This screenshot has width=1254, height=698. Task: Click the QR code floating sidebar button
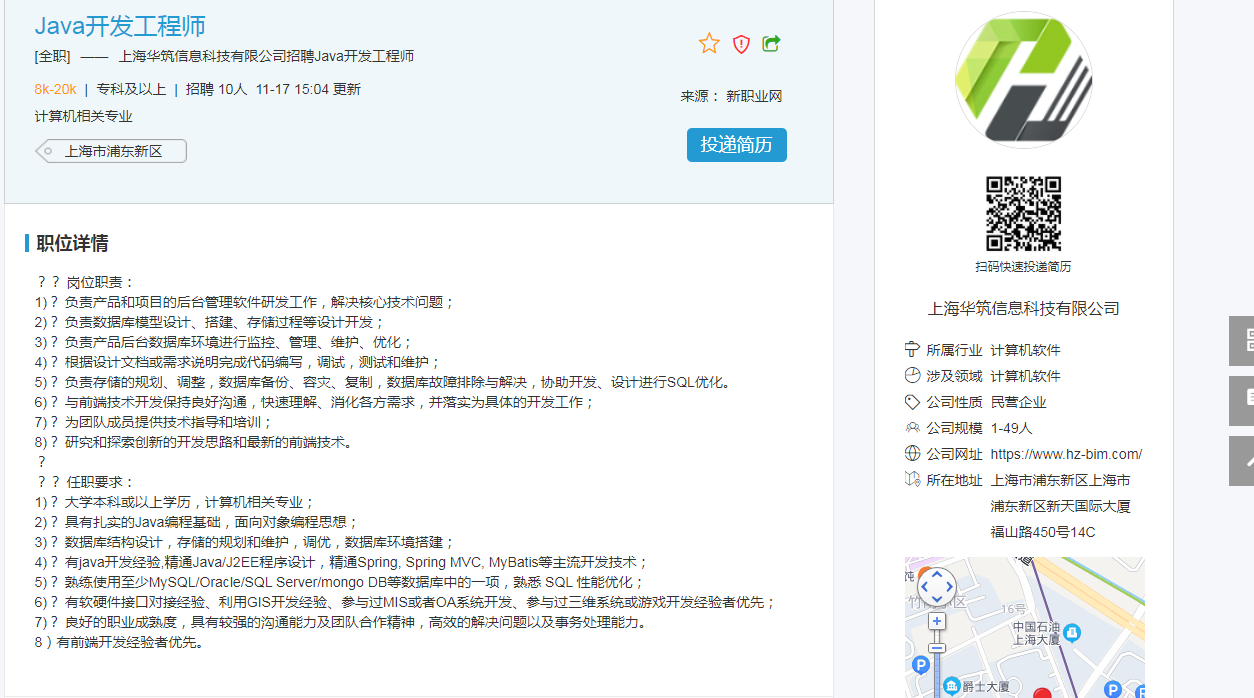1242,340
